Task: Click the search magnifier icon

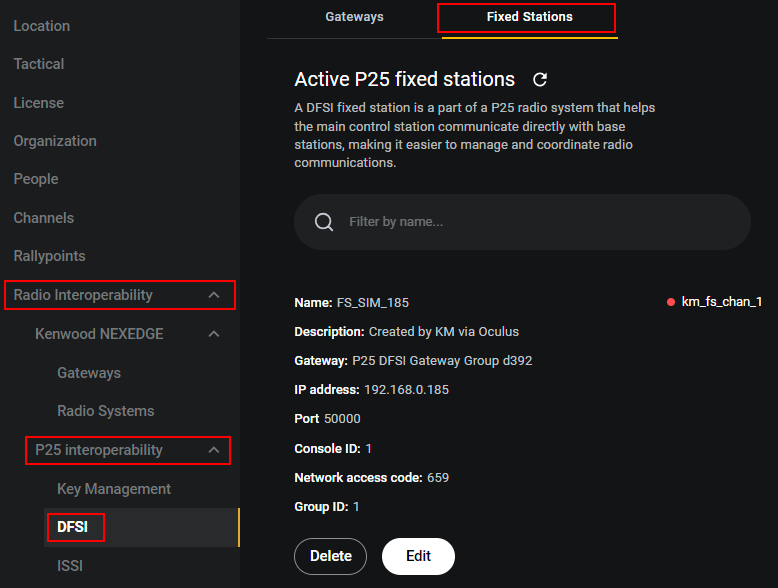Action: [x=324, y=222]
